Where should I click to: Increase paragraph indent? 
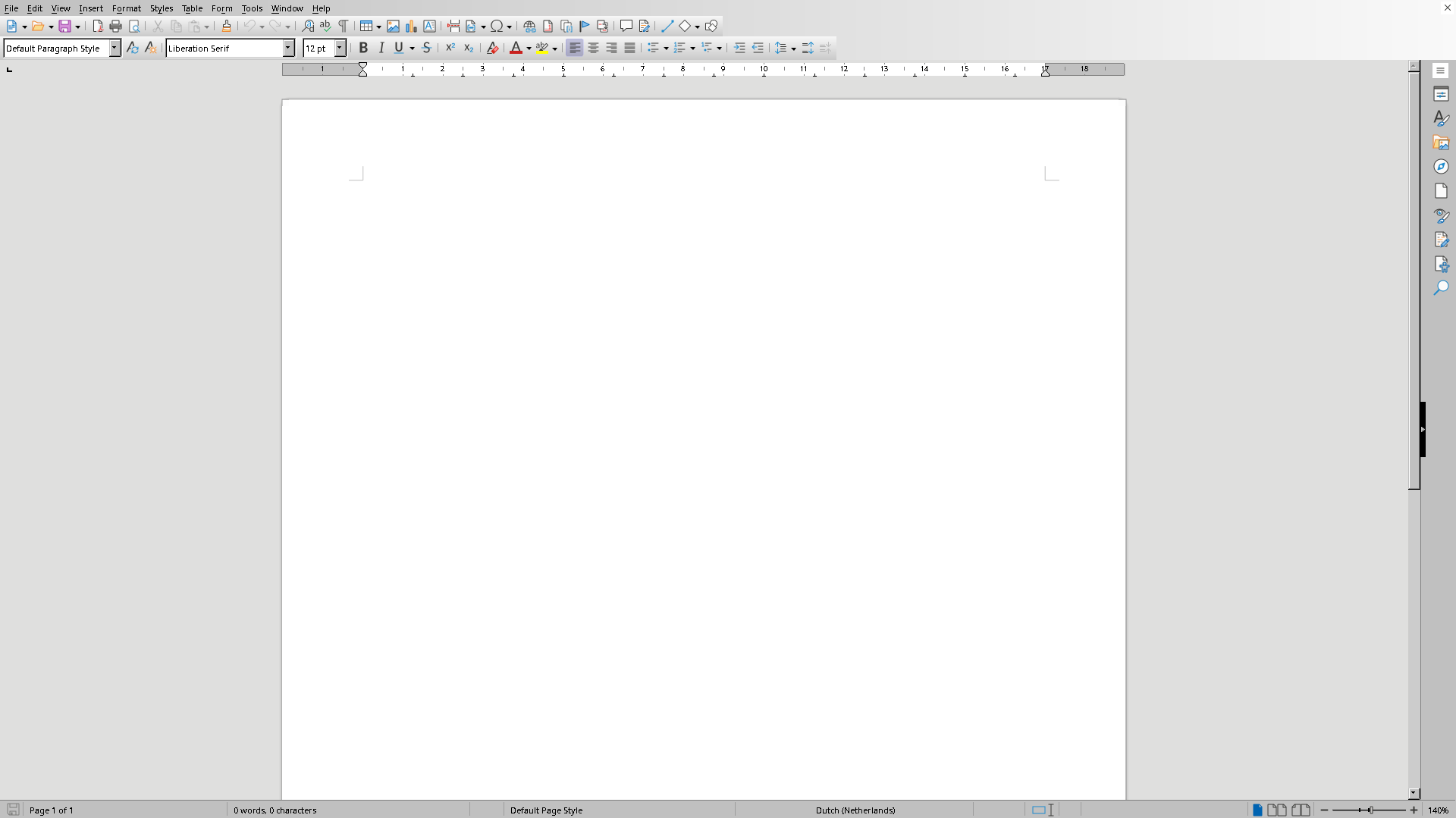[x=739, y=48]
